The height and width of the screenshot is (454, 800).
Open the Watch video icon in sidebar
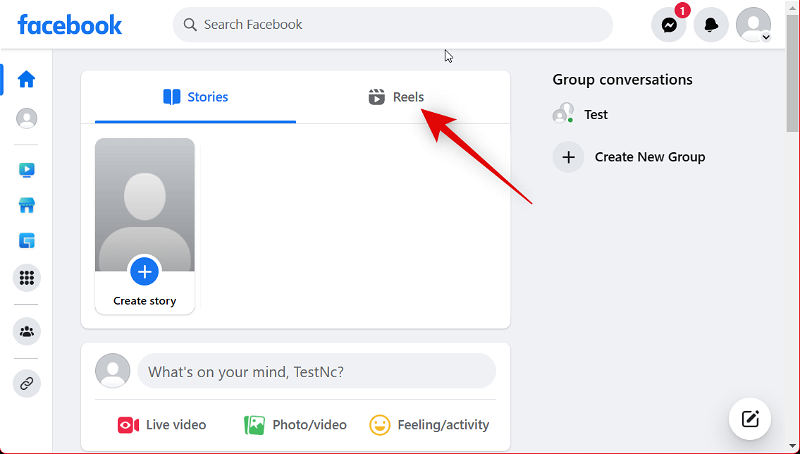(27, 170)
